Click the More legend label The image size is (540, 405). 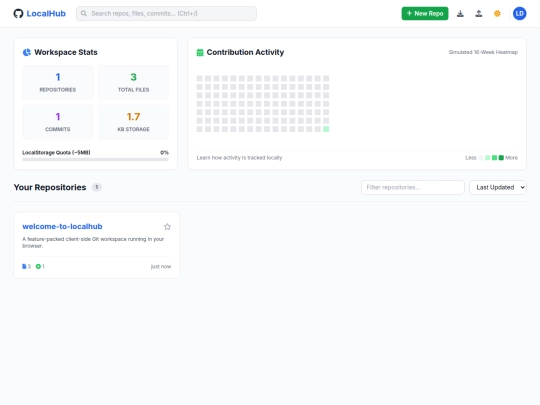[511, 158]
